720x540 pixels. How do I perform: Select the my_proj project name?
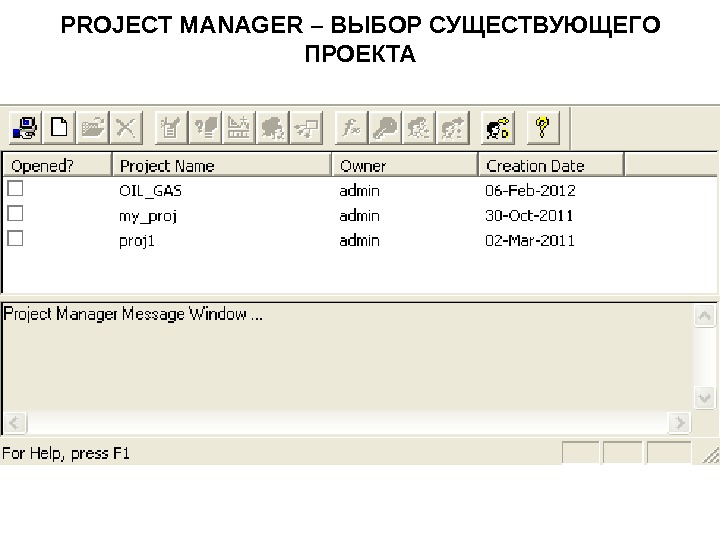(148, 215)
